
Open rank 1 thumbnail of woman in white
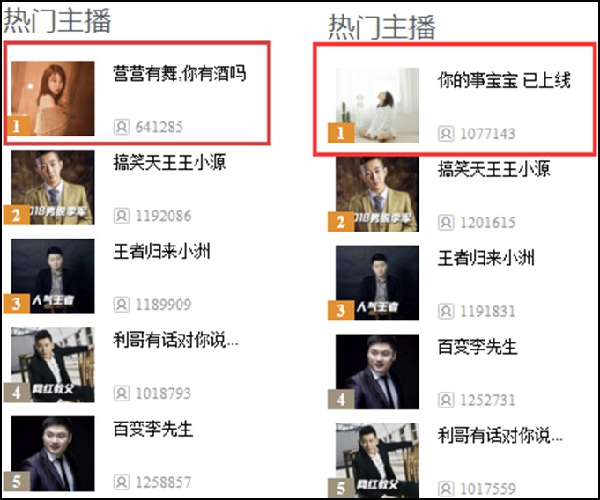(377, 105)
